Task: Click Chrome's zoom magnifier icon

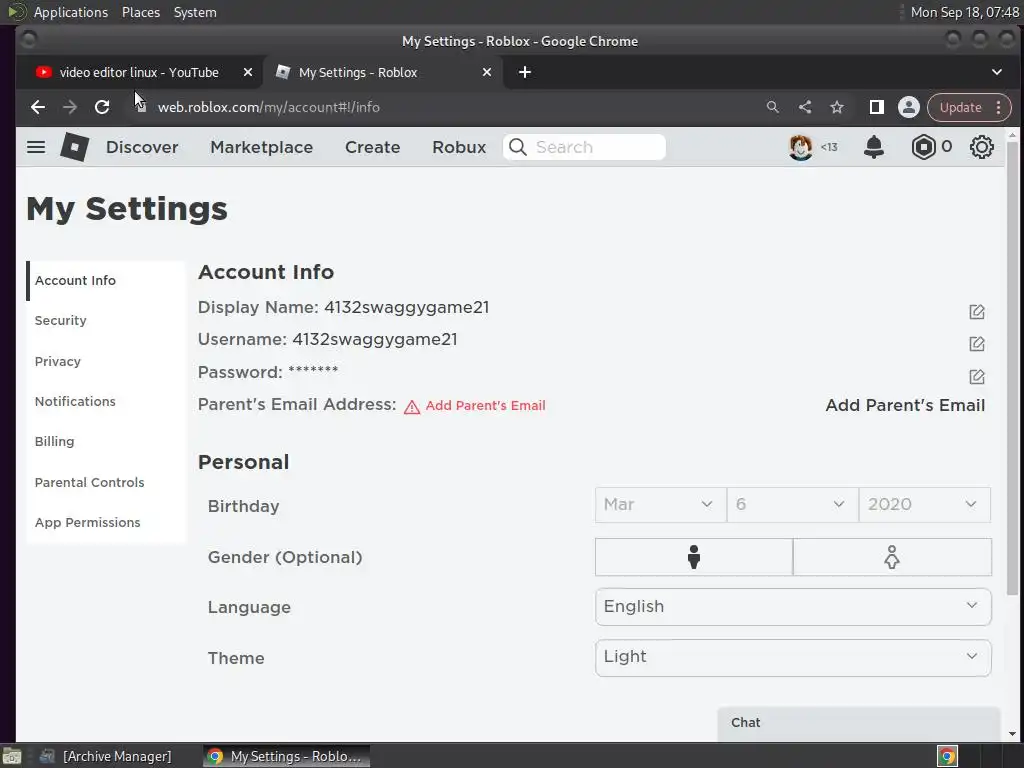Action: [x=773, y=107]
